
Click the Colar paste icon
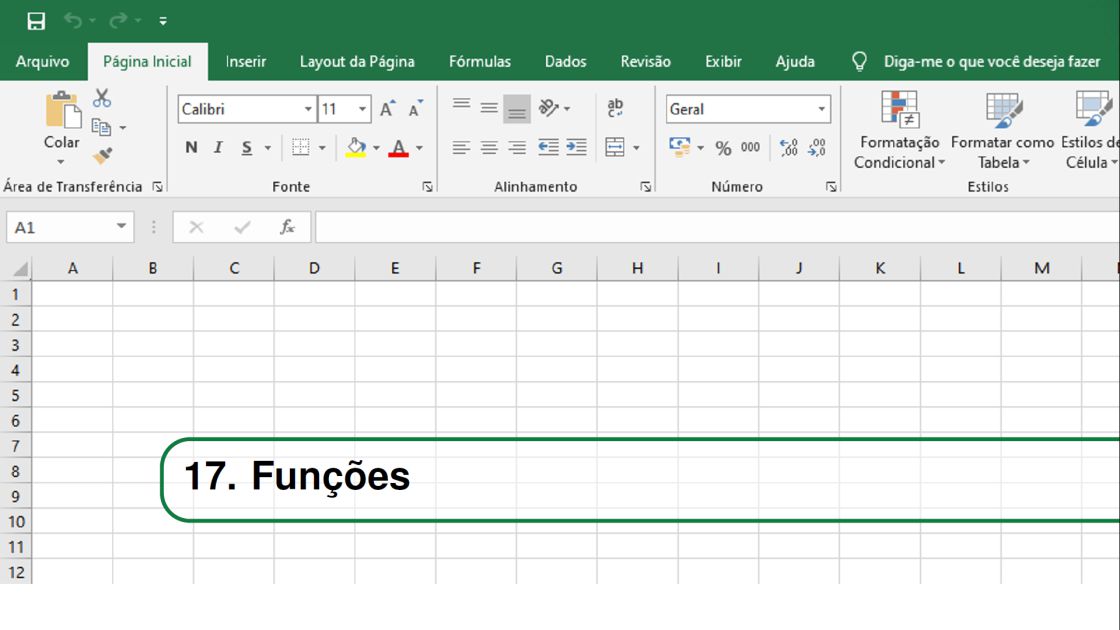(62, 110)
